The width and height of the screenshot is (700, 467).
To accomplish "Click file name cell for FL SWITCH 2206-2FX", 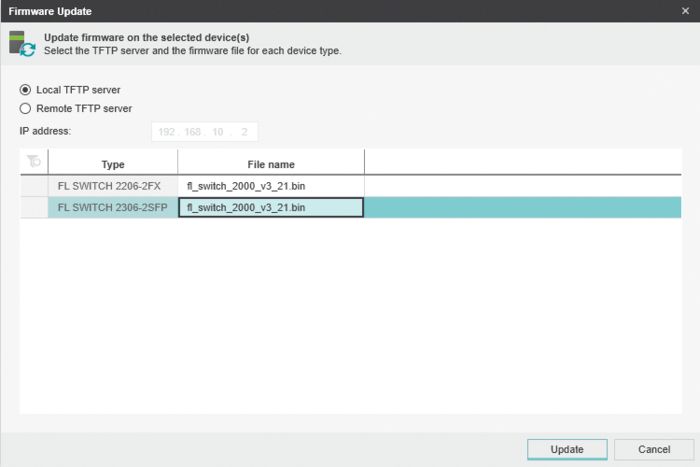I will 271,186.
